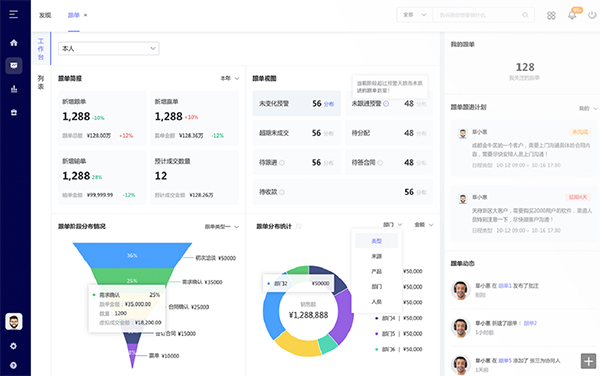Open the 全部 scope dropdown beside search
This screenshot has height=376, width=600.
point(414,15)
